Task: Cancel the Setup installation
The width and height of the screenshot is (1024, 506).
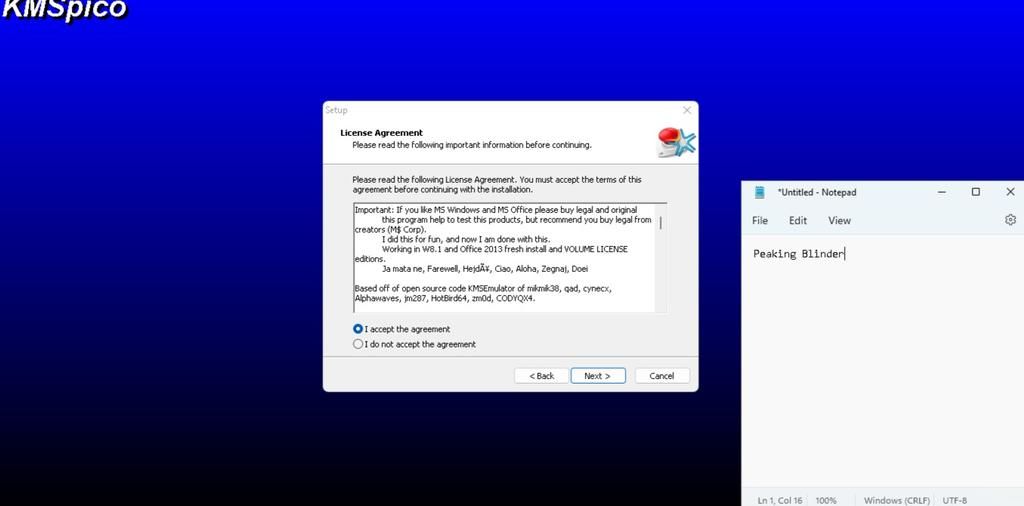Action: [x=662, y=375]
